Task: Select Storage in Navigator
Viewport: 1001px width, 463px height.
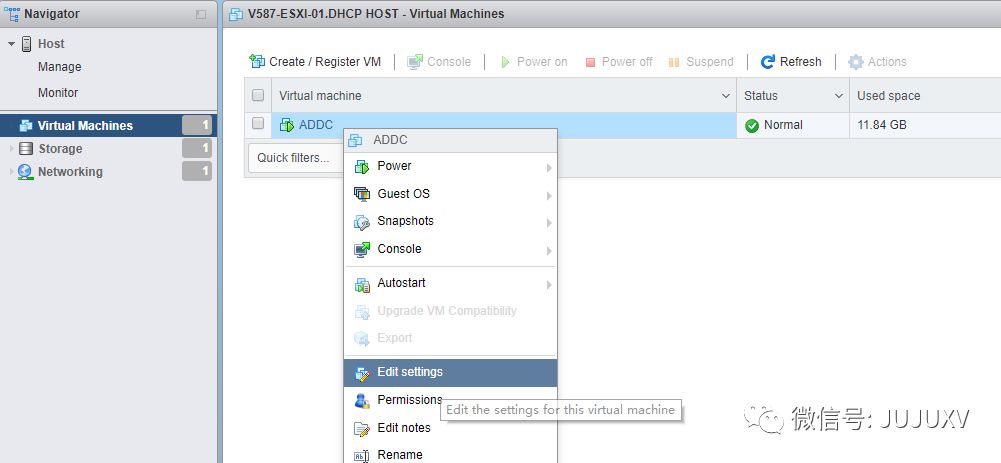Action: pyautogui.click(x=60, y=149)
